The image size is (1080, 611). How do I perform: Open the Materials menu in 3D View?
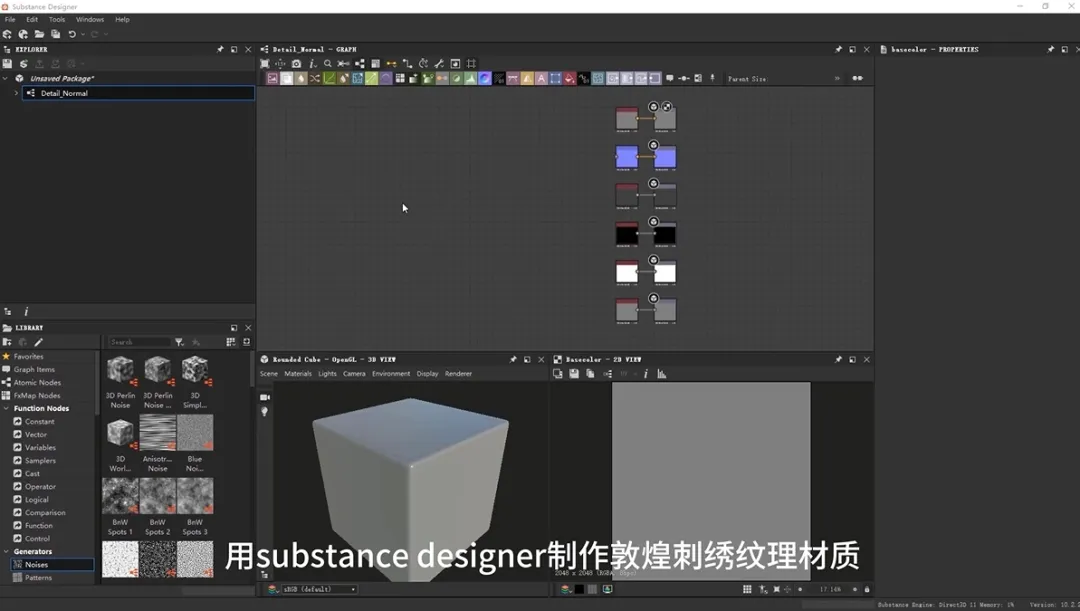(x=298, y=373)
